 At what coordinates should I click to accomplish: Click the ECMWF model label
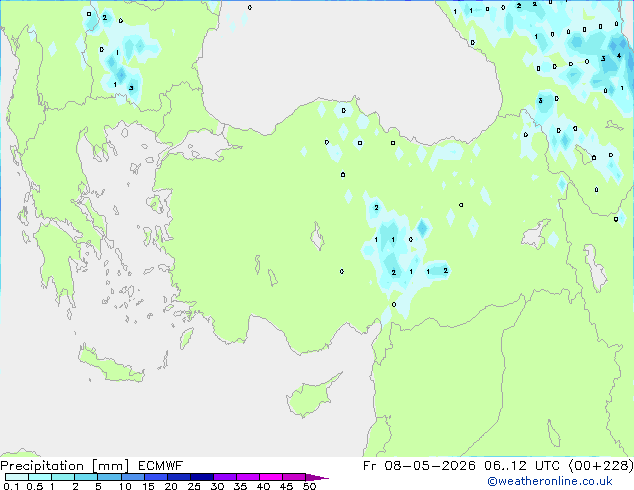(x=161, y=466)
